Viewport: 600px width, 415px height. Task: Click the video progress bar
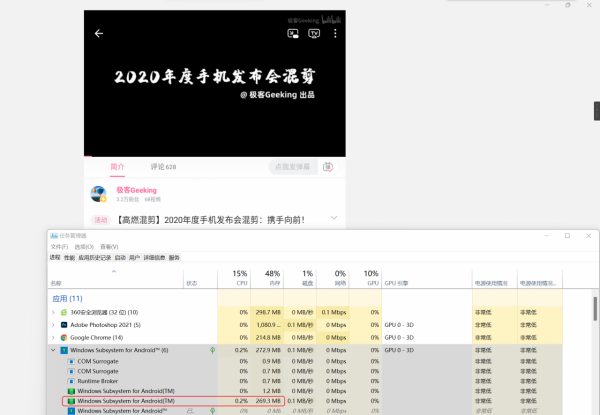[215, 156]
